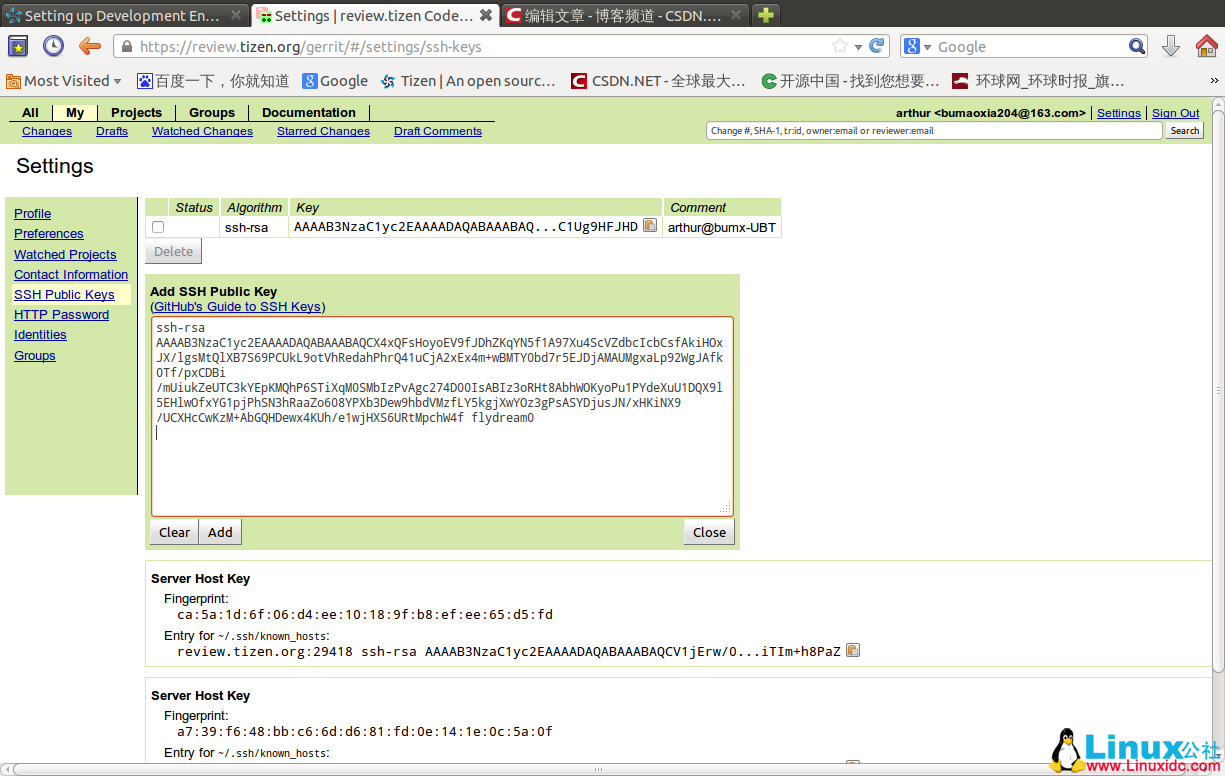Expand the Most Visited bookmarks dropdown

point(117,81)
